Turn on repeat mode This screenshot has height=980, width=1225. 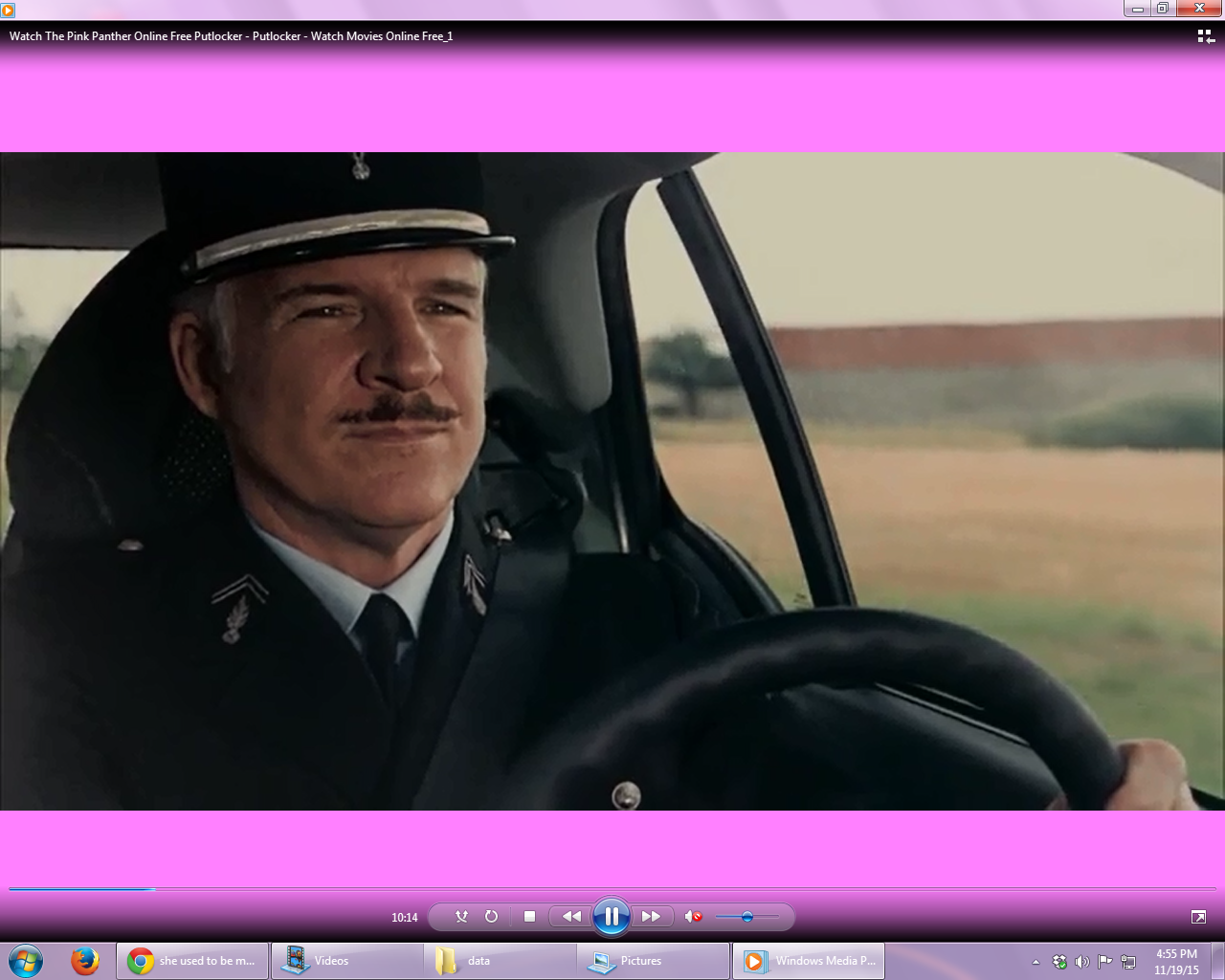(x=491, y=917)
